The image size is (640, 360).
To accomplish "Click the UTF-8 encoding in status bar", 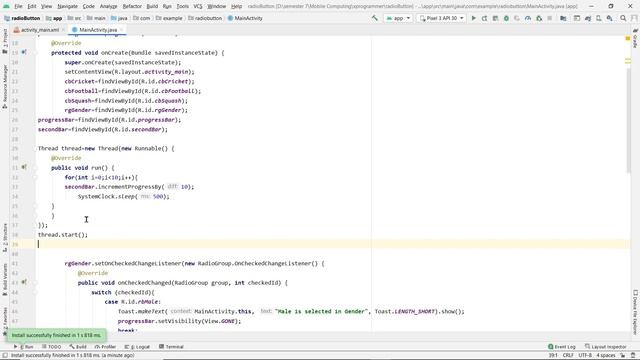I will [585, 356].
